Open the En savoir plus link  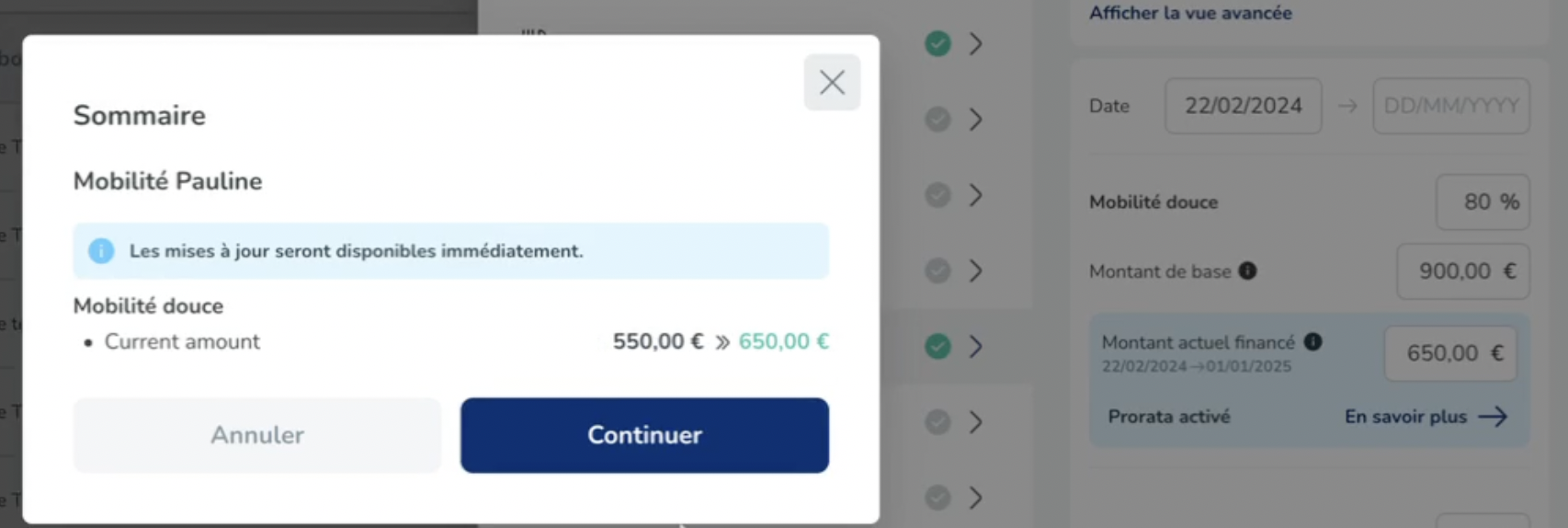pos(1405,417)
